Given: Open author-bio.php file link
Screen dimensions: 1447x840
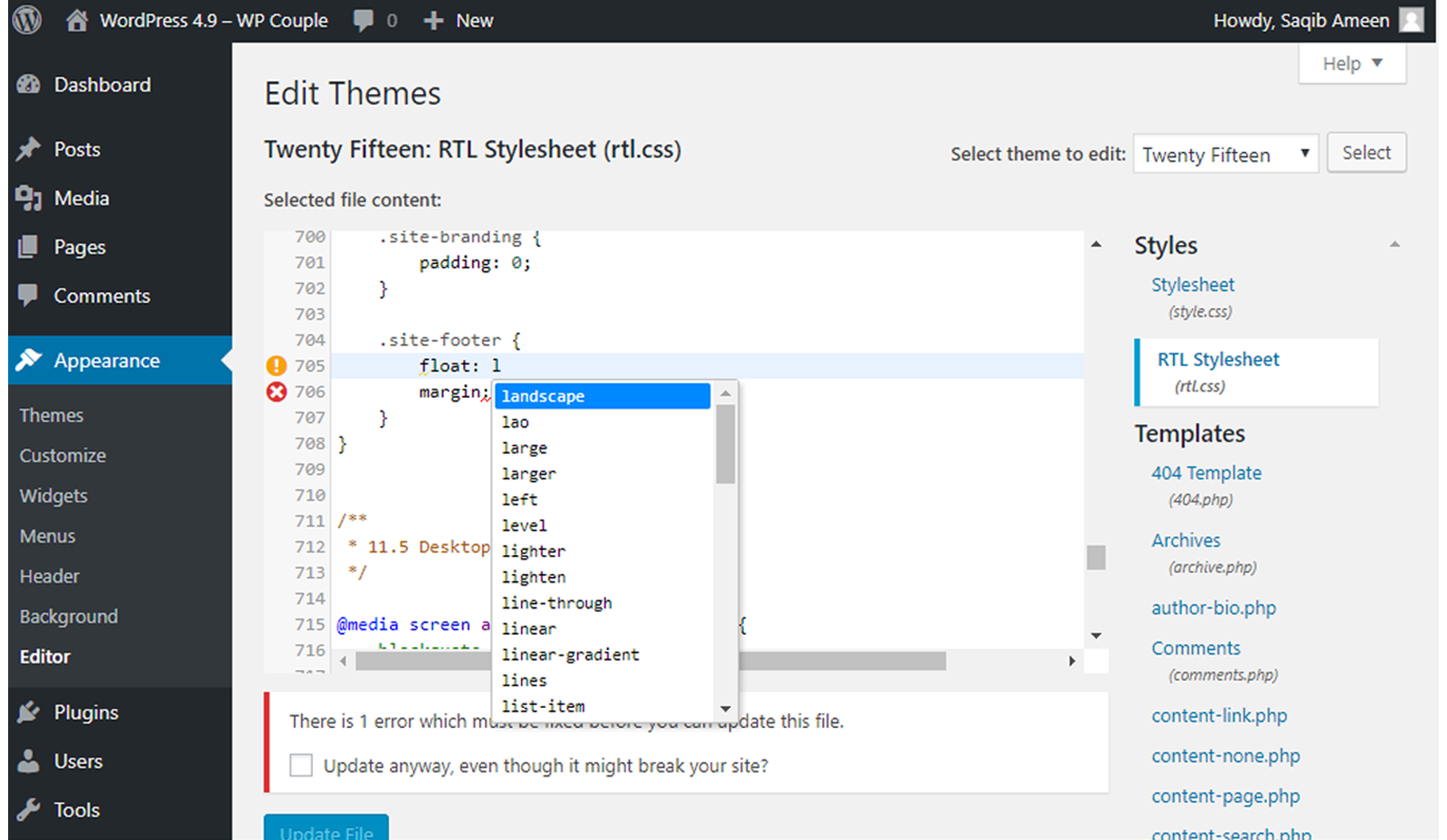Looking at the screenshot, I should pos(1214,608).
